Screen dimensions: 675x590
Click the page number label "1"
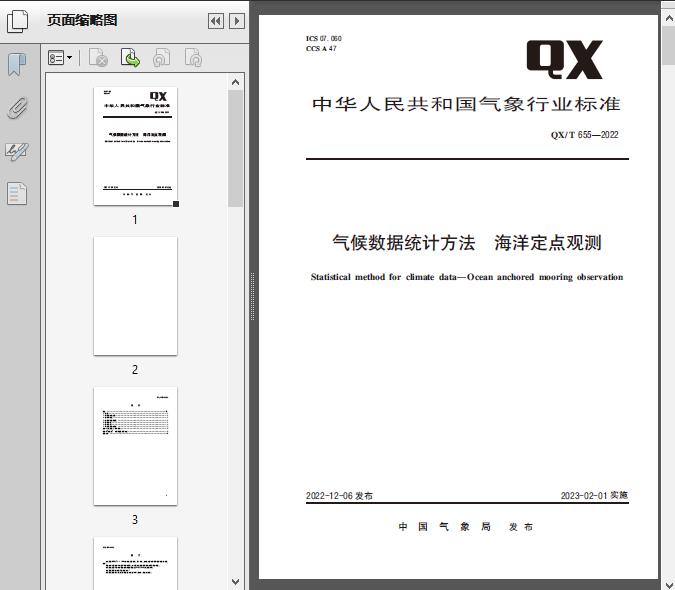tap(135, 220)
